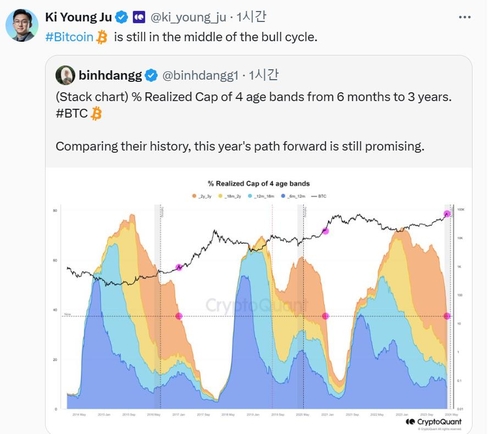
Task: Toggle the dark blue _6m_12m legend series
Action: [293, 196]
